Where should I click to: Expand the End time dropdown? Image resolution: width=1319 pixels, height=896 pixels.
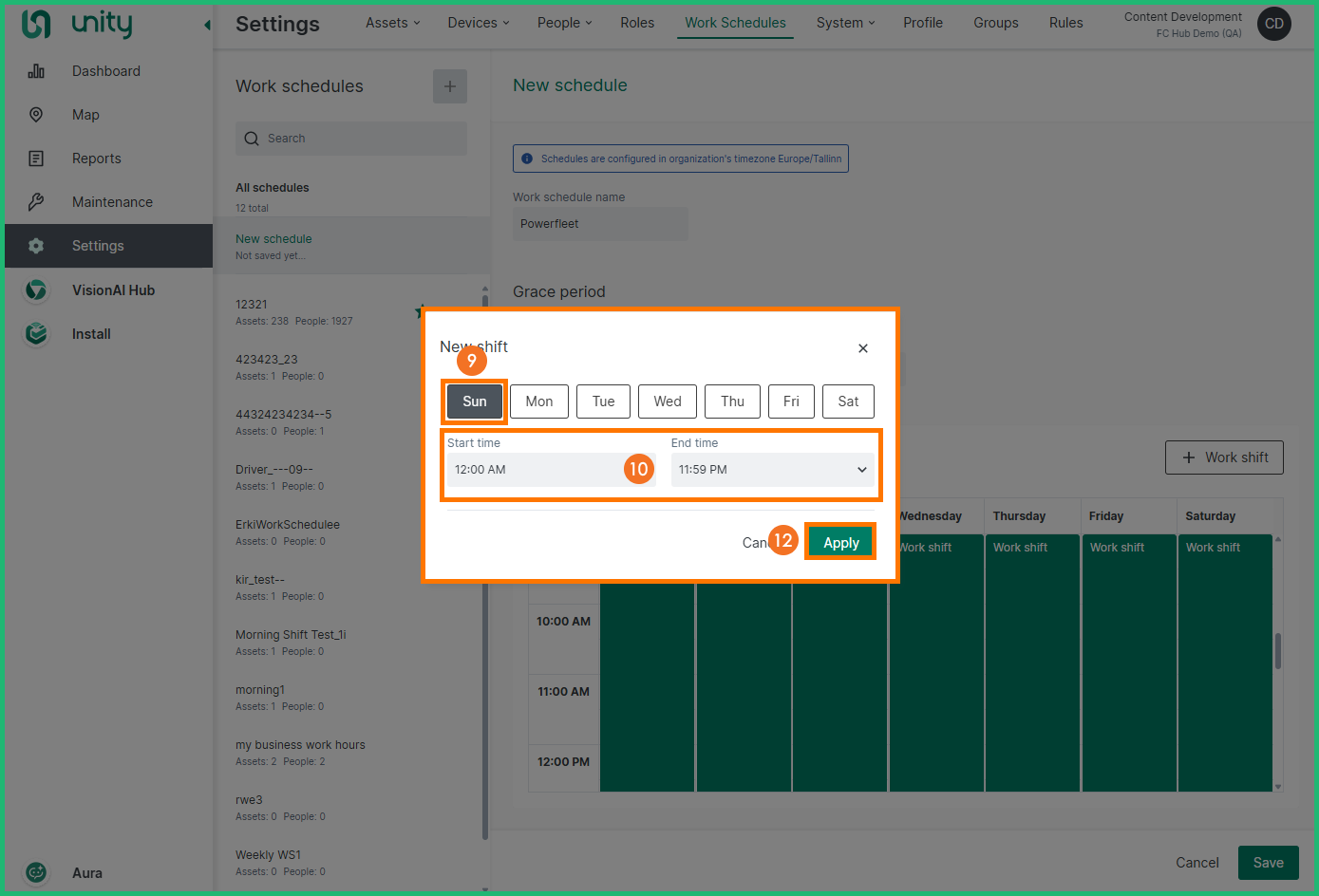point(772,470)
